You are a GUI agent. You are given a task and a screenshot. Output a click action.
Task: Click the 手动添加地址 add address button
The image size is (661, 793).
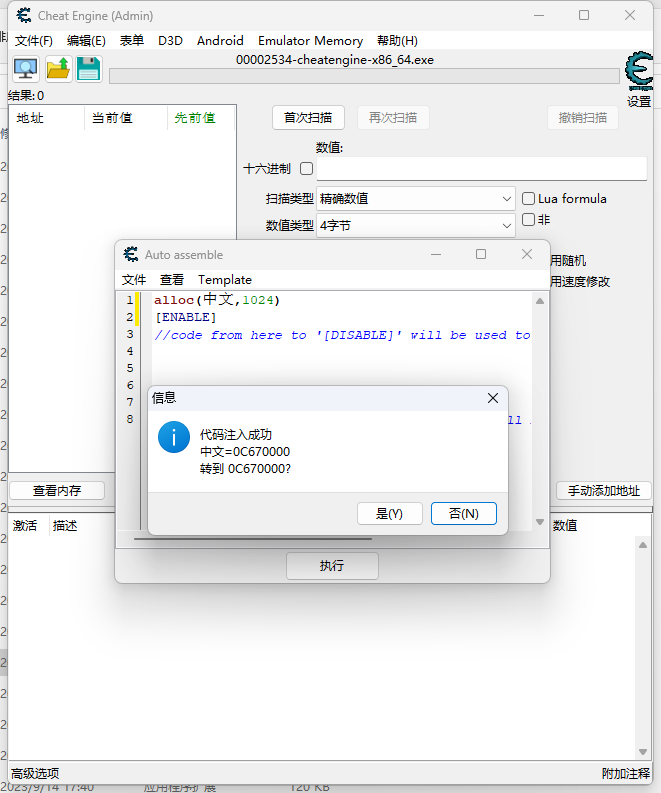604,491
